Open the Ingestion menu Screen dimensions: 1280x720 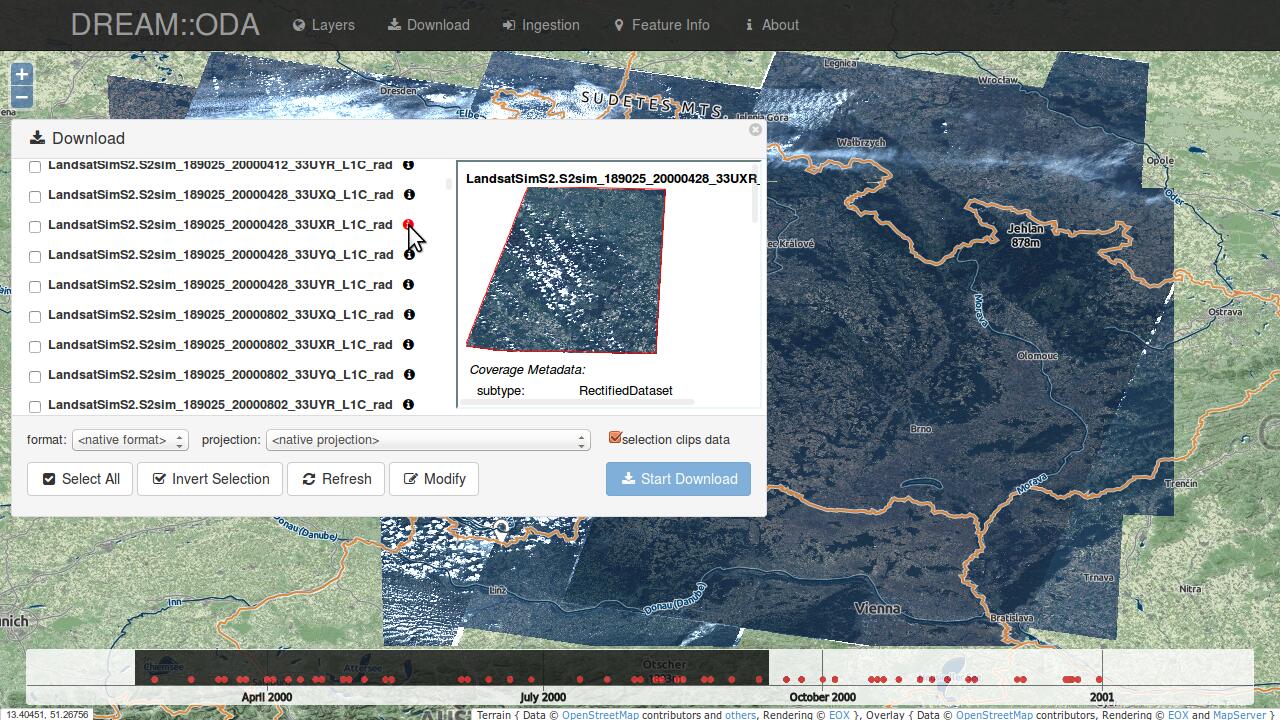pyautogui.click(x=541, y=25)
